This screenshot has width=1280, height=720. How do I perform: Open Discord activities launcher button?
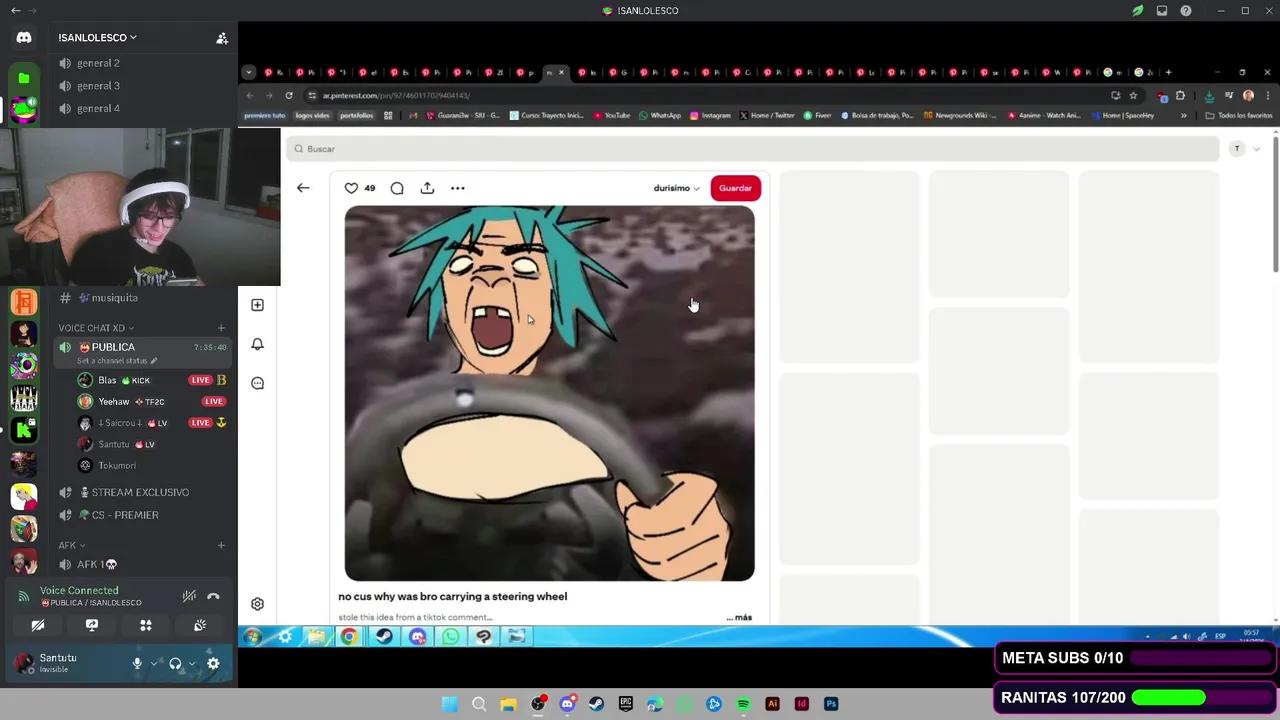tap(146, 625)
